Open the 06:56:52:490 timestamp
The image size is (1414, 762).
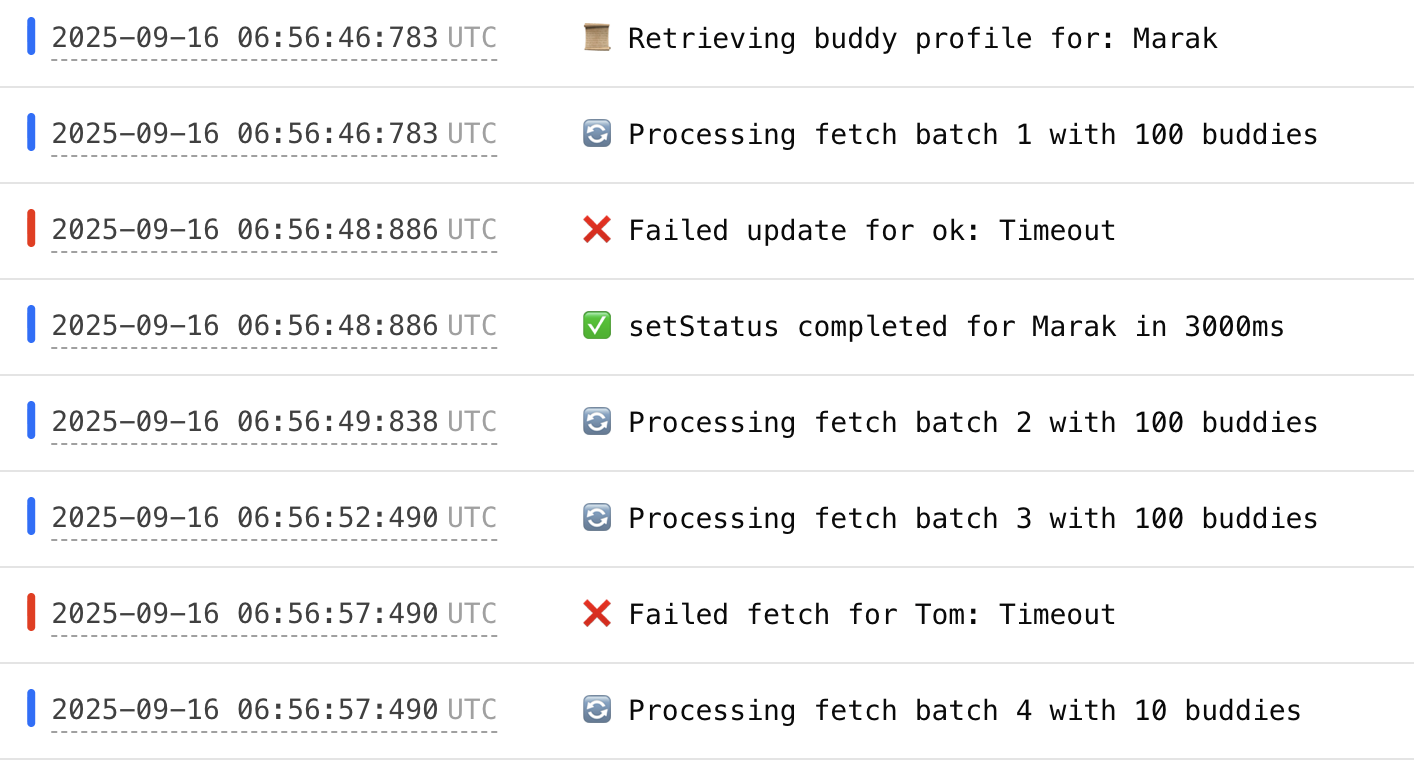tap(274, 518)
